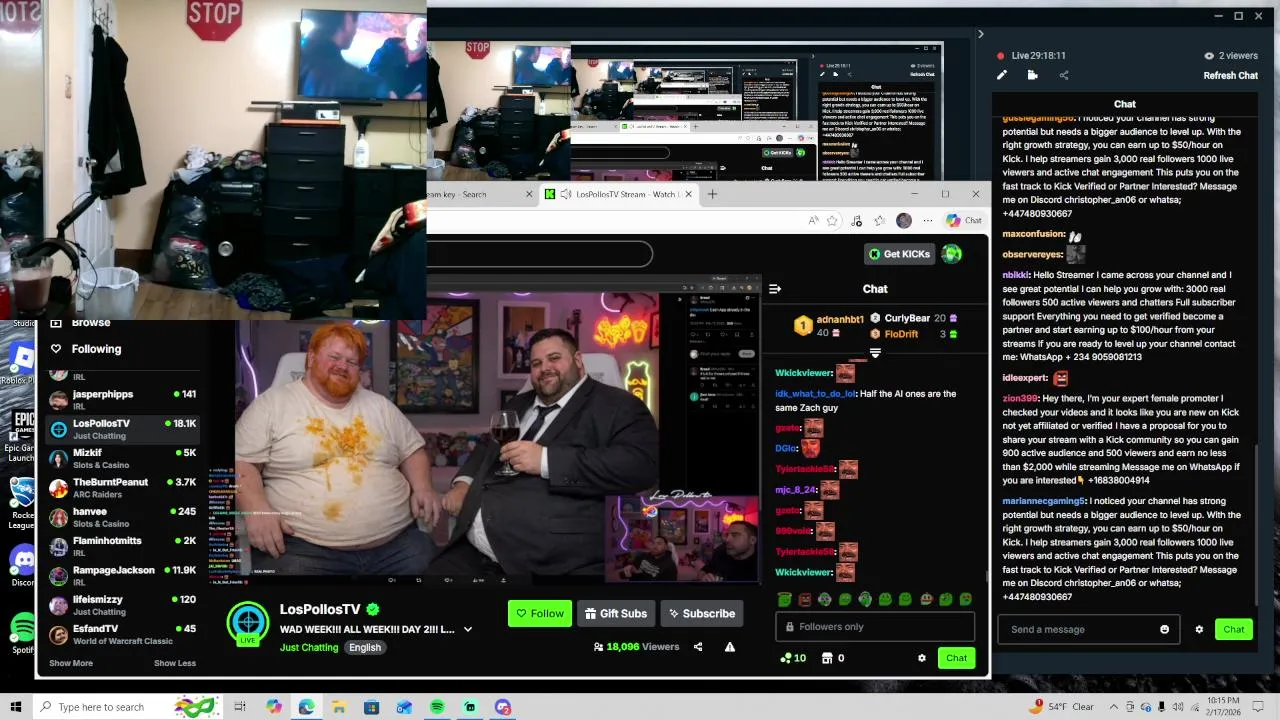Open Copilot Chat button in Edge
1280x720 pixels.
pyautogui.click(x=964, y=220)
